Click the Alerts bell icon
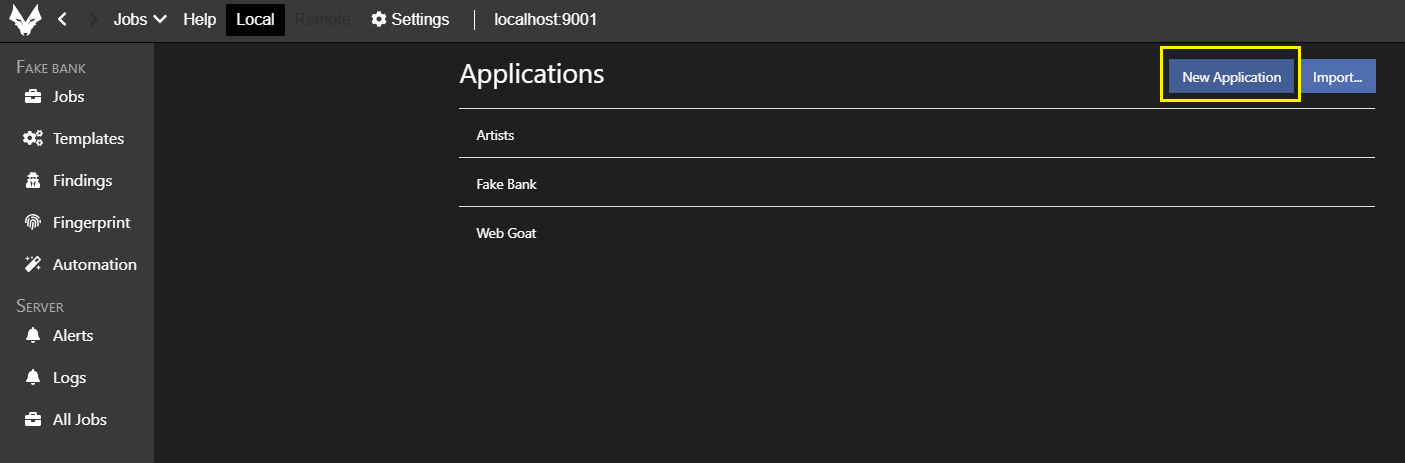This screenshot has width=1405, height=463. click(x=33, y=335)
